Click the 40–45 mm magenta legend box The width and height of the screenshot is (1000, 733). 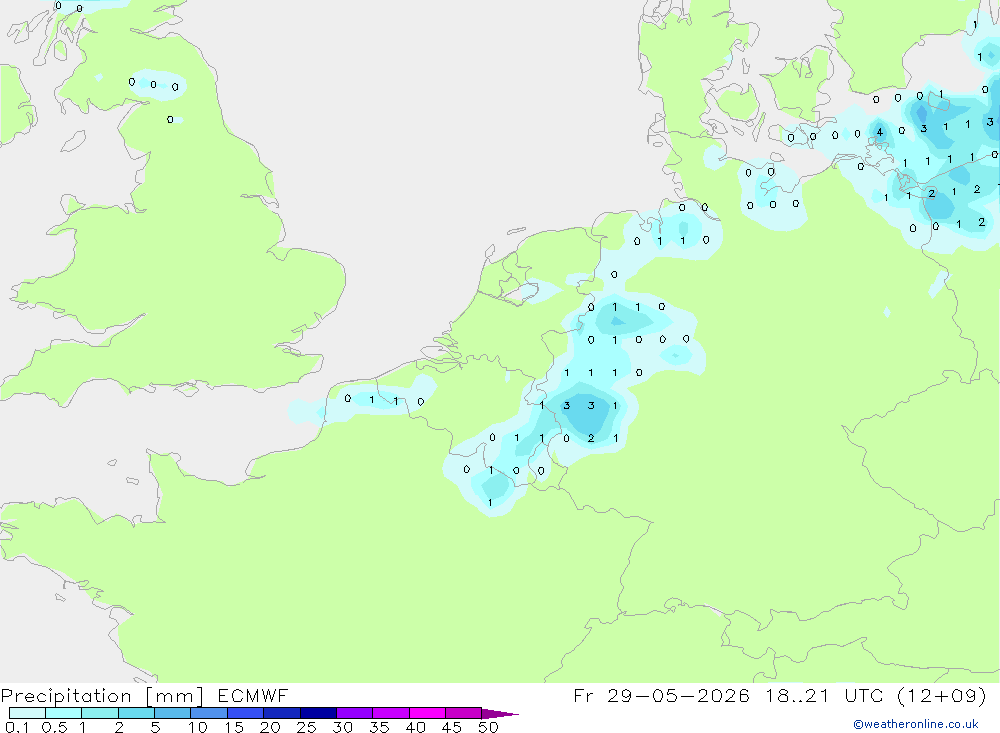pyautogui.click(x=427, y=713)
